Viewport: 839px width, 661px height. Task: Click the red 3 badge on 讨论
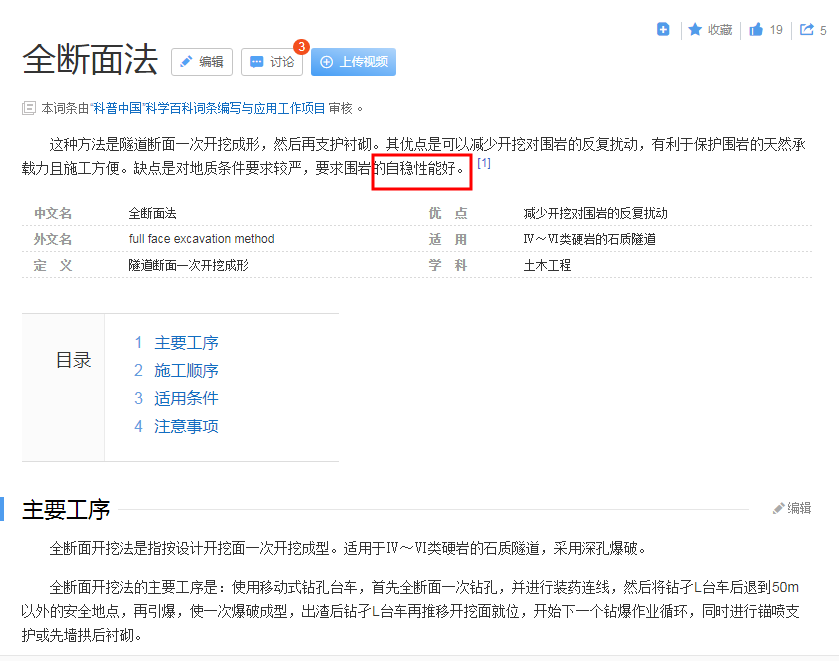point(301,46)
